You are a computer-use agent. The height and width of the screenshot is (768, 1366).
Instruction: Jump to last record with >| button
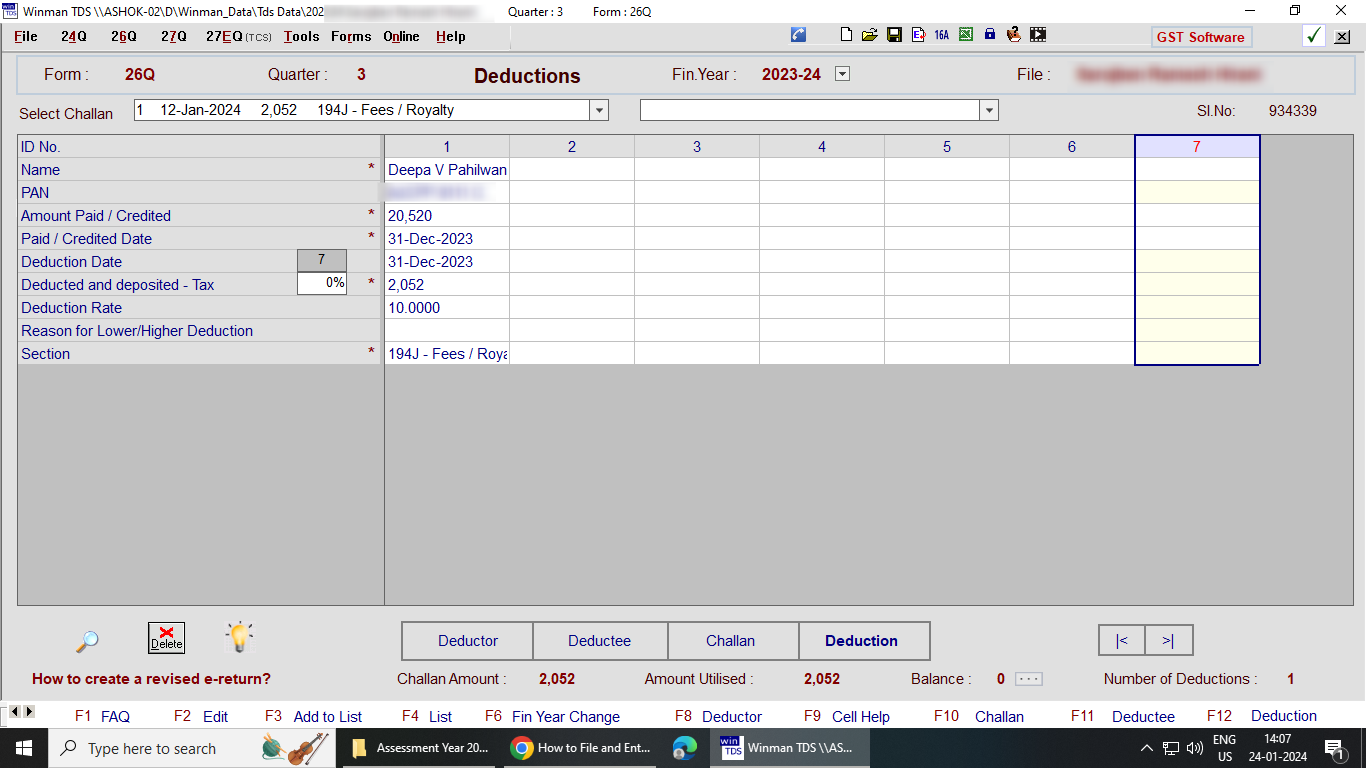click(x=1168, y=641)
